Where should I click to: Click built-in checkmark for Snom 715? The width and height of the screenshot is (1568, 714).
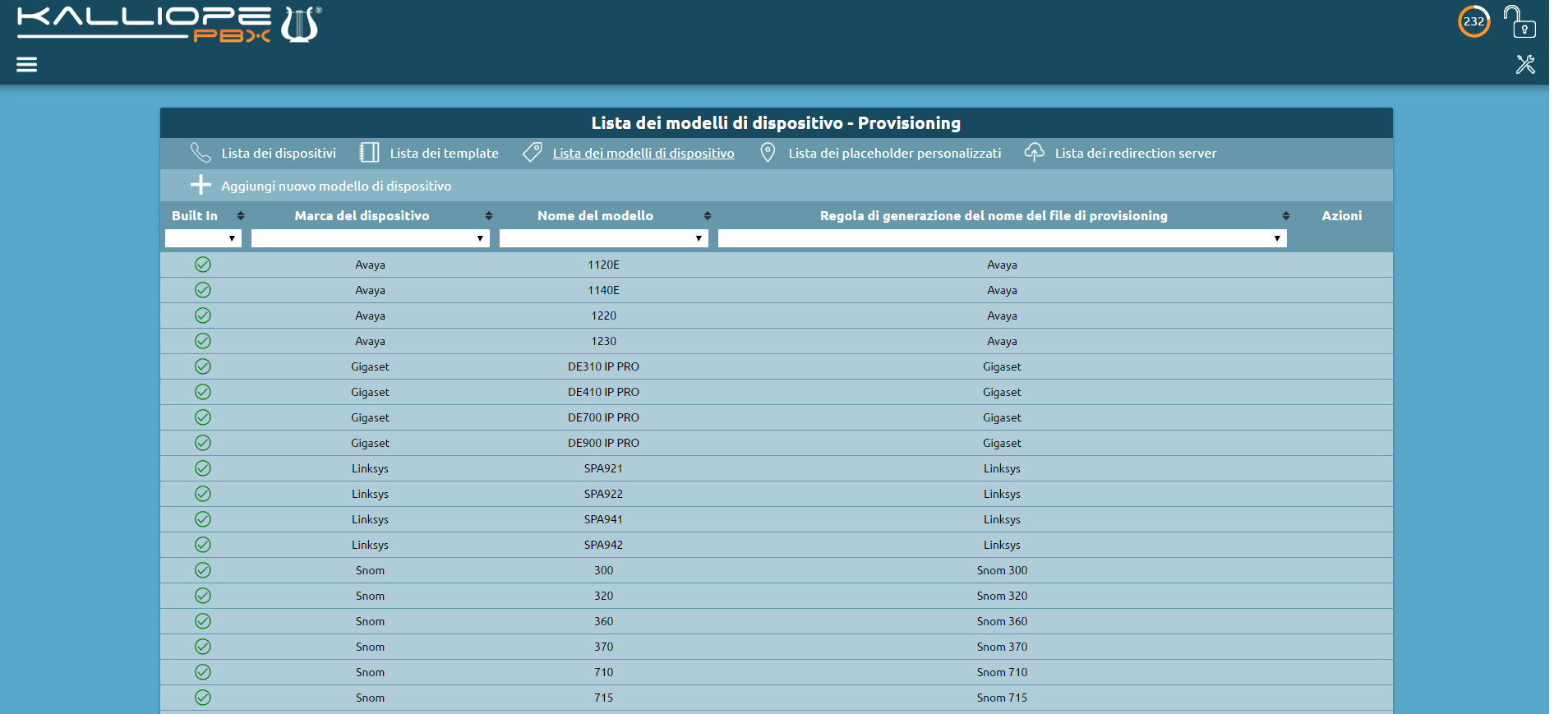click(203, 698)
